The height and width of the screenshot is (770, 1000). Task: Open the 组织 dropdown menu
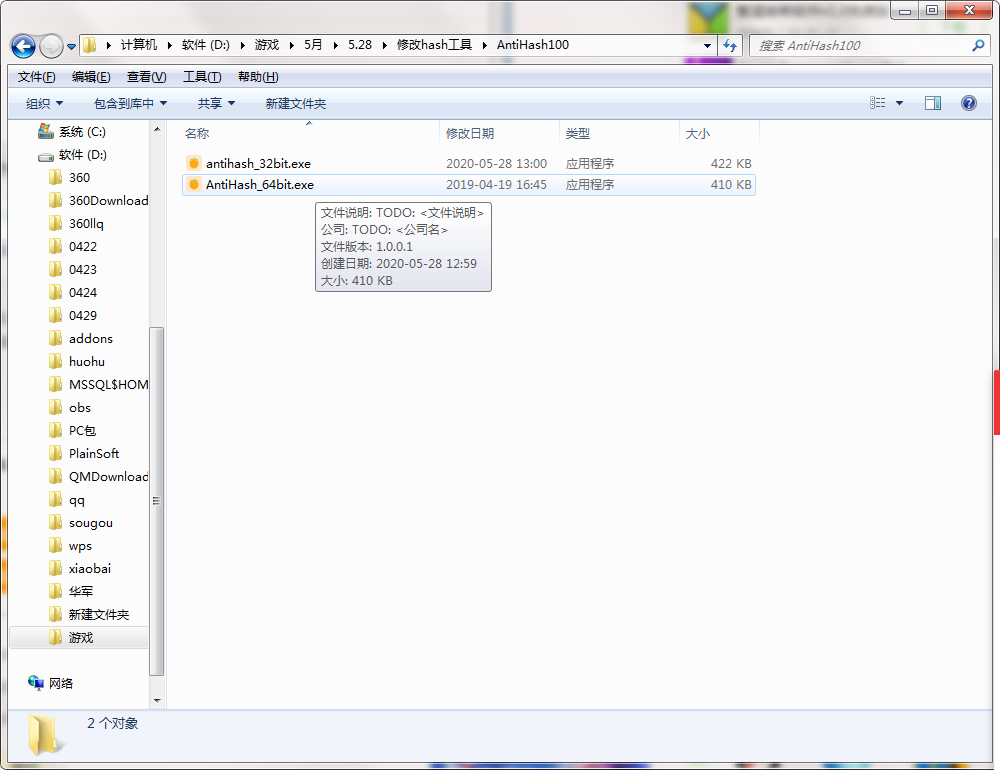(44, 103)
